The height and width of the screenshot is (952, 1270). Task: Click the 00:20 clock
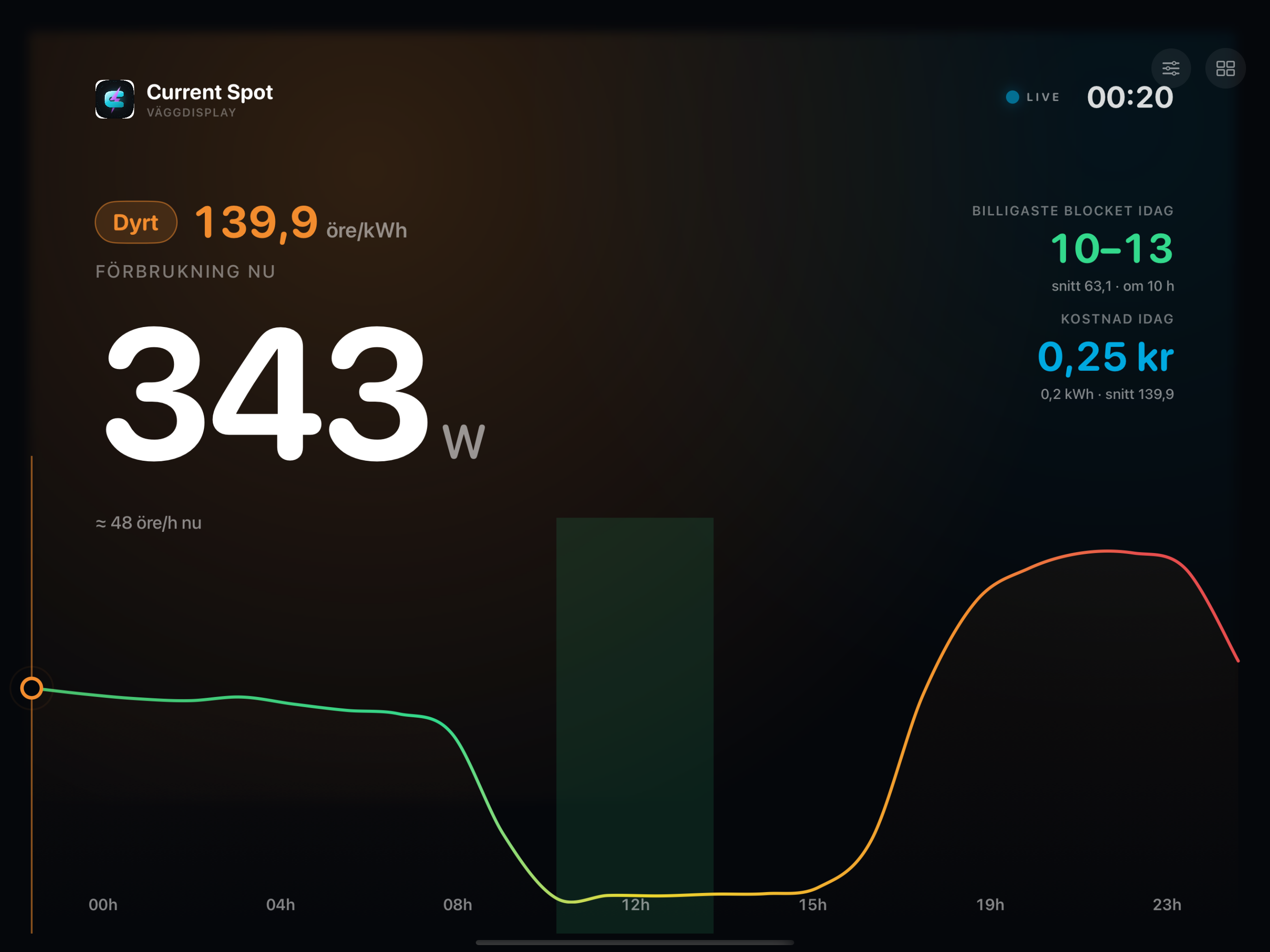tap(1130, 97)
